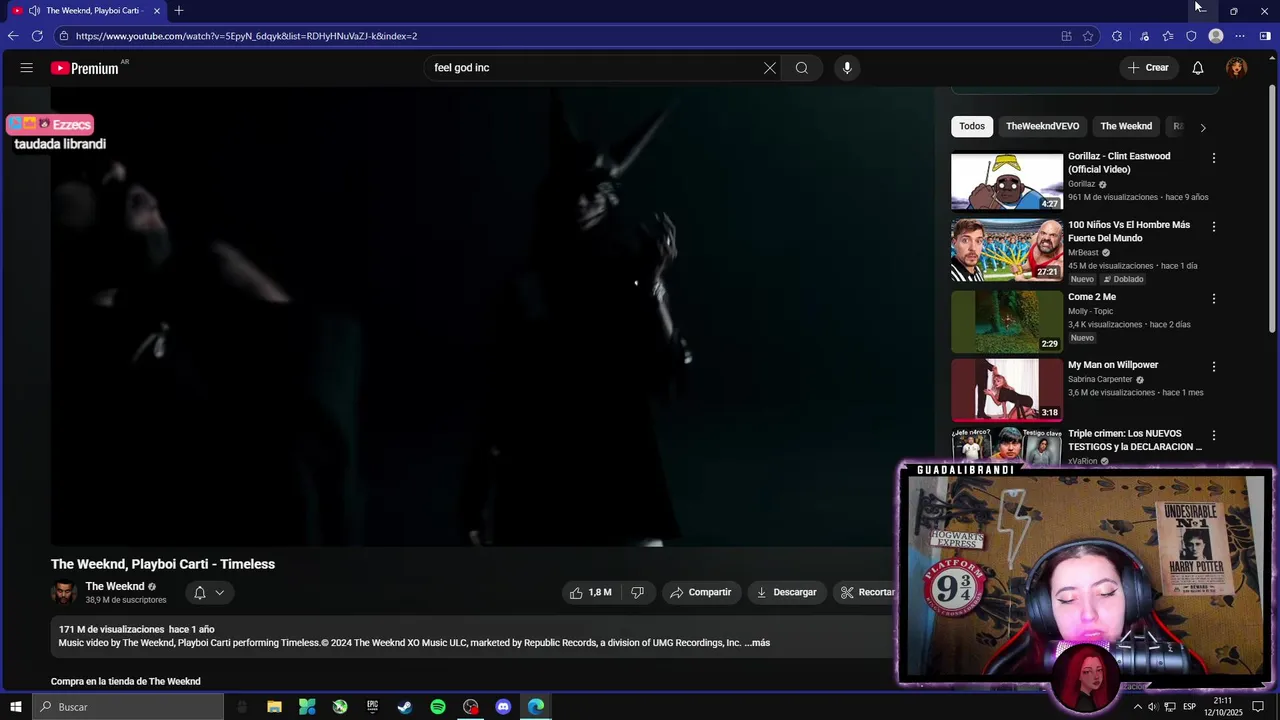Open 100 Niños Vs El Hombre thumbnail

tap(1007, 250)
